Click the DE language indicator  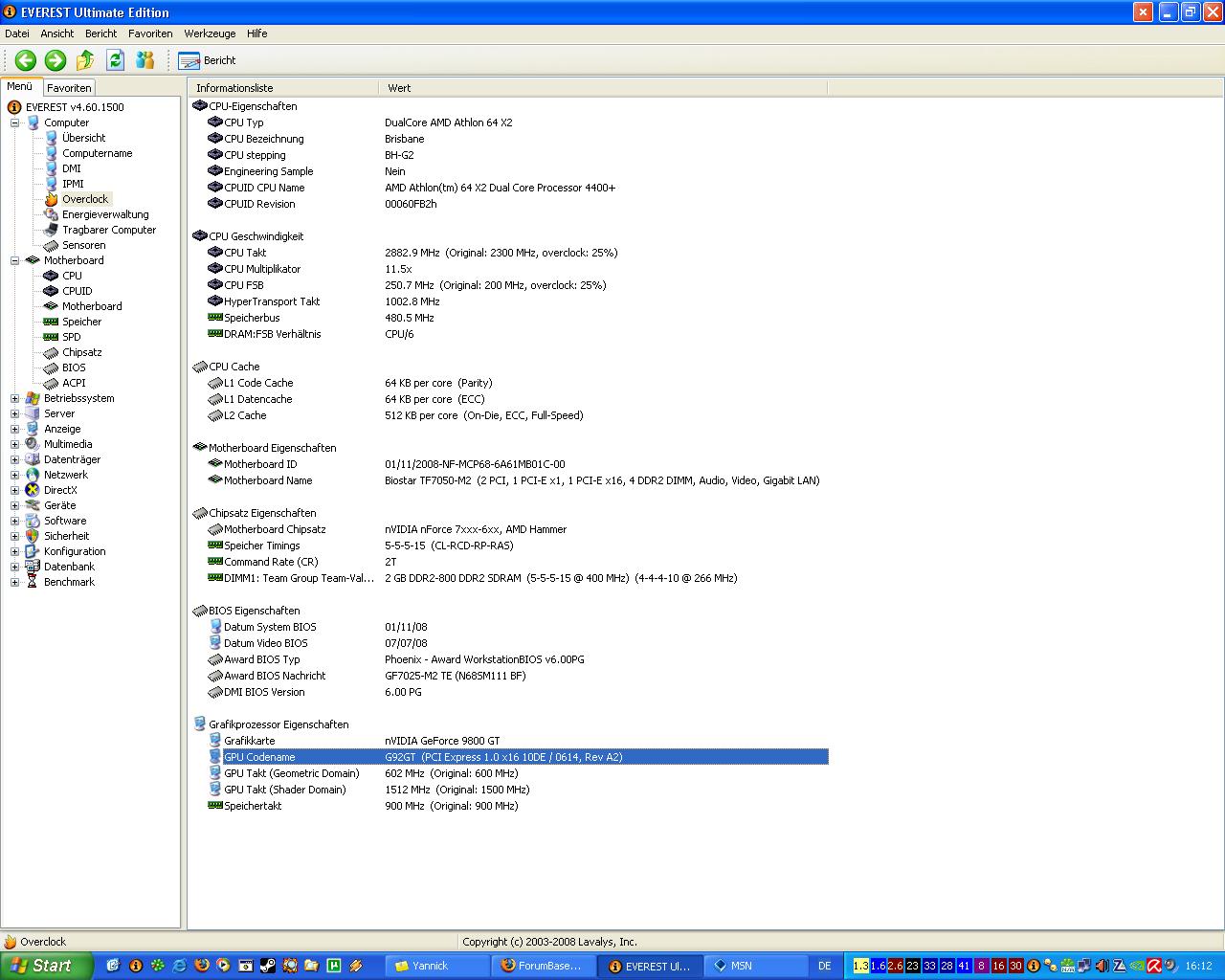[x=825, y=966]
